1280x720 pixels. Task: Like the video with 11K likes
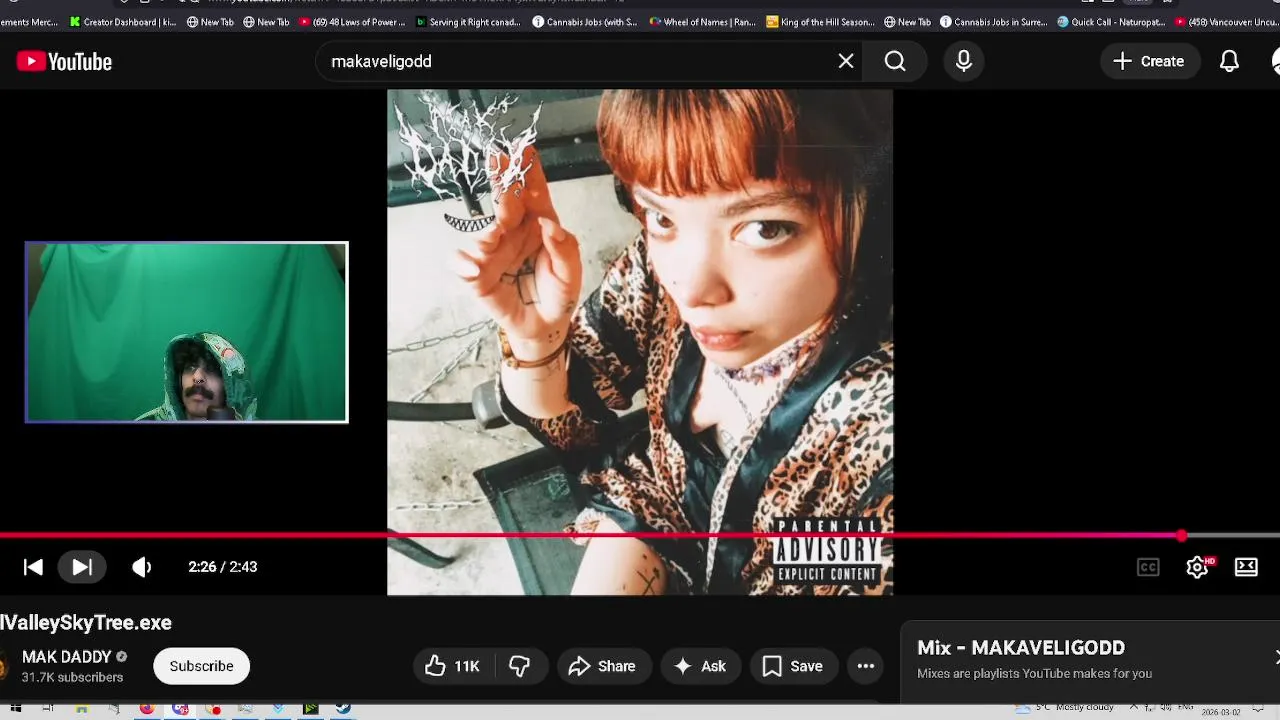click(453, 666)
